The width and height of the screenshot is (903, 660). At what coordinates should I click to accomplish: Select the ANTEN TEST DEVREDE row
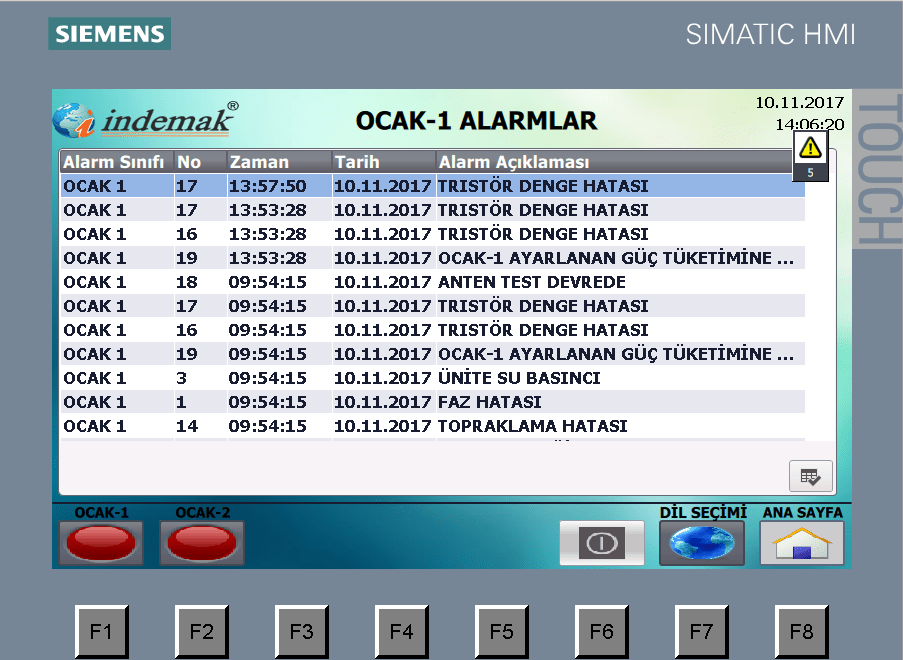tap(432, 282)
